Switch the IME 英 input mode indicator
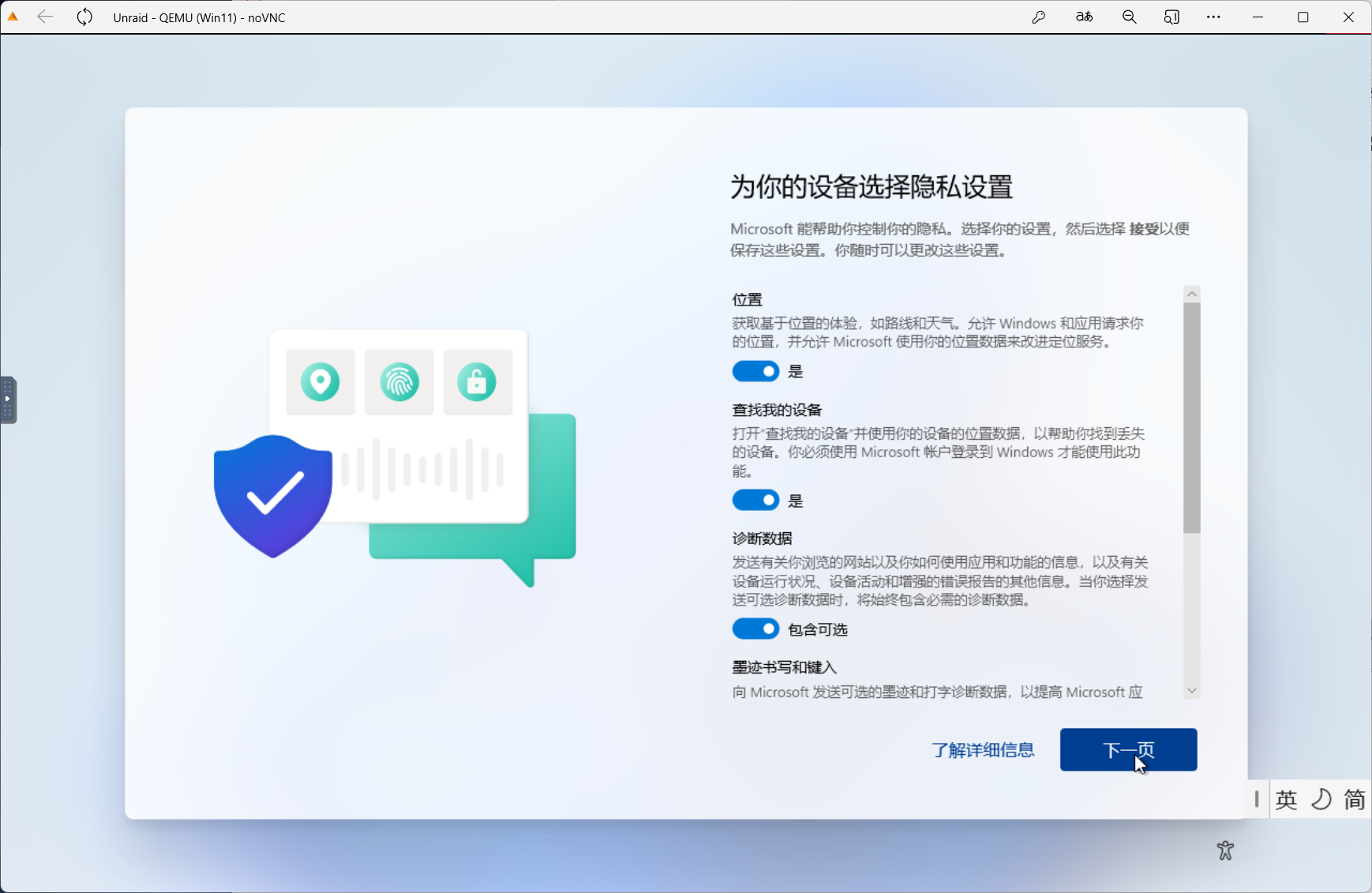Image resolution: width=1372 pixels, height=893 pixels. point(1286,800)
